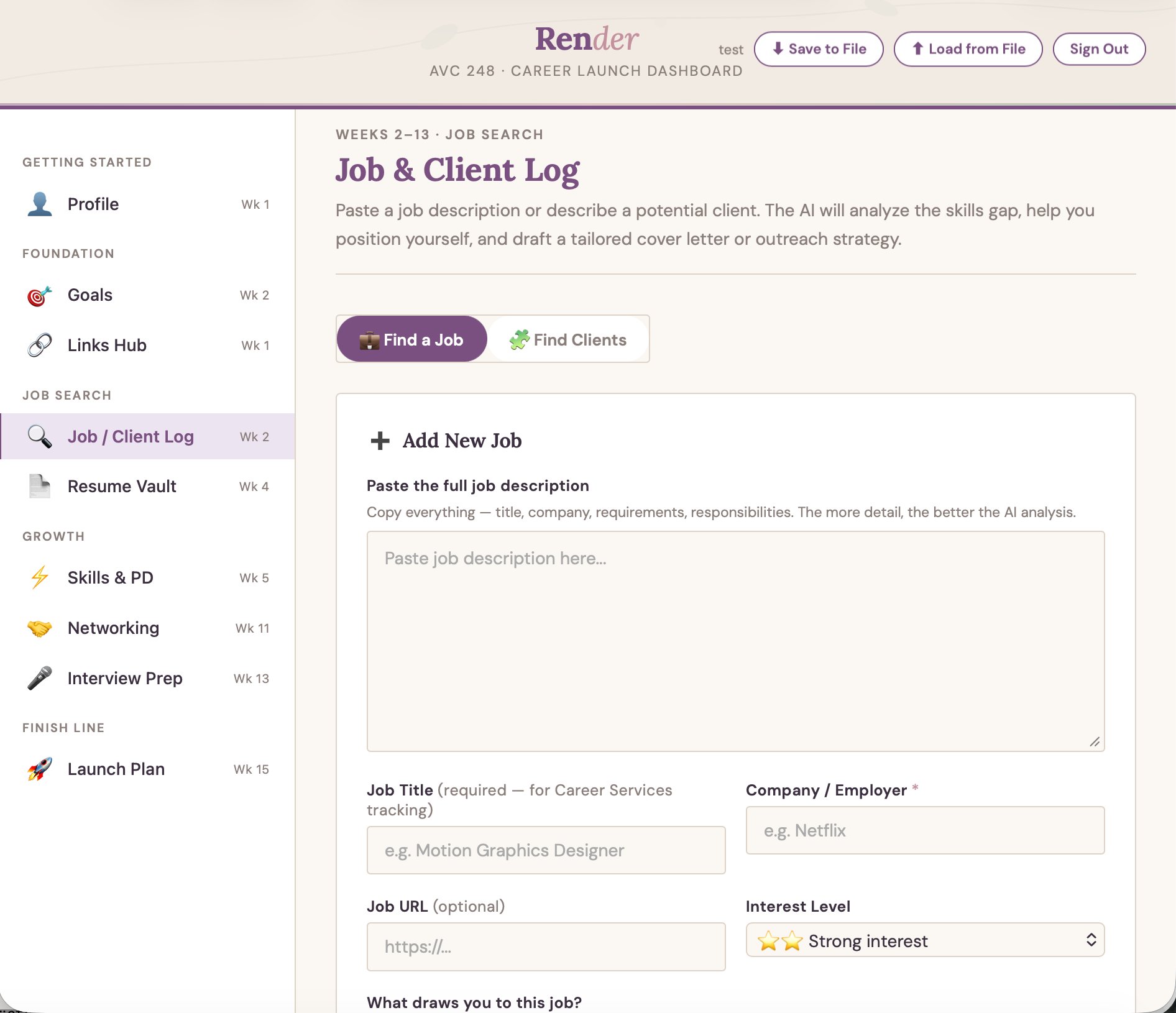Click the 'Wk 15' label beside Launch Plan
The width and height of the screenshot is (1176, 1013).
click(251, 769)
